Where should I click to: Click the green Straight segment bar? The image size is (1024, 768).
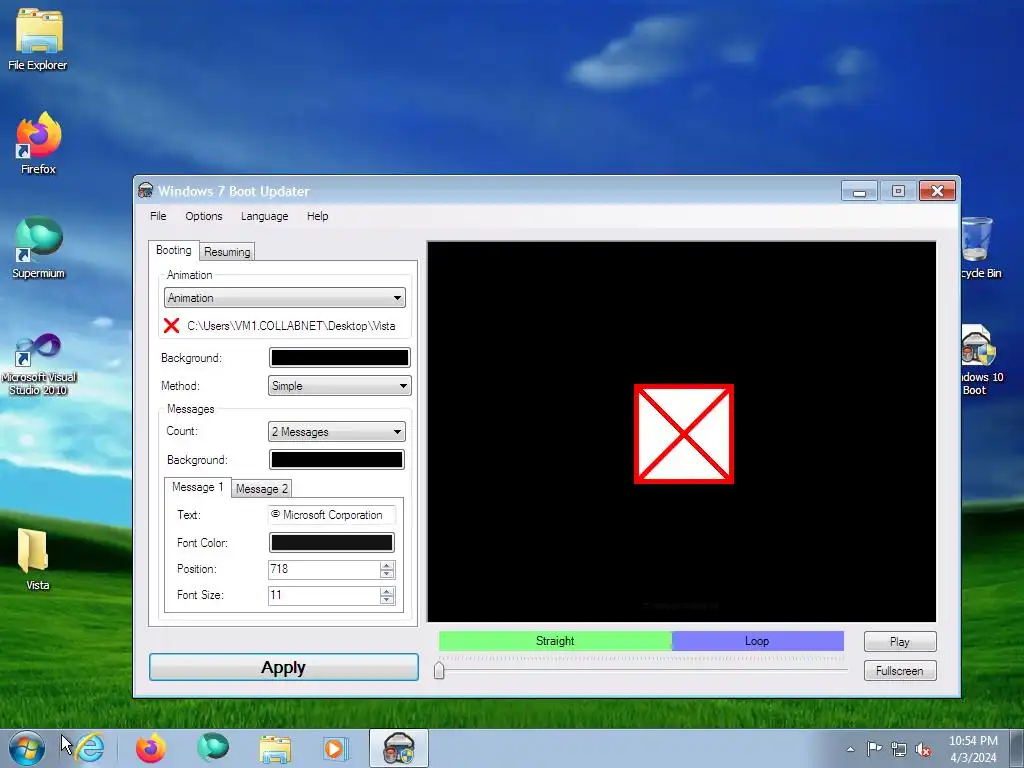[x=555, y=641]
